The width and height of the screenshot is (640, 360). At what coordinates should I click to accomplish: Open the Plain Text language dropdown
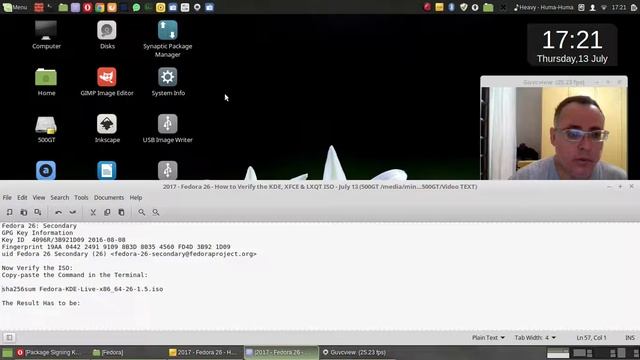(x=488, y=338)
